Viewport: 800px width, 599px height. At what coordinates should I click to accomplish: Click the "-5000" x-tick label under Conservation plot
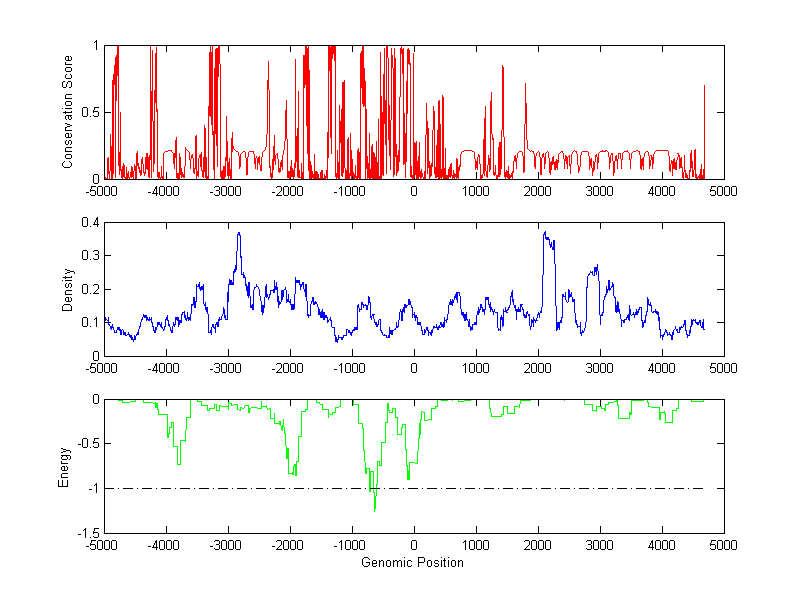click(x=102, y=191)
